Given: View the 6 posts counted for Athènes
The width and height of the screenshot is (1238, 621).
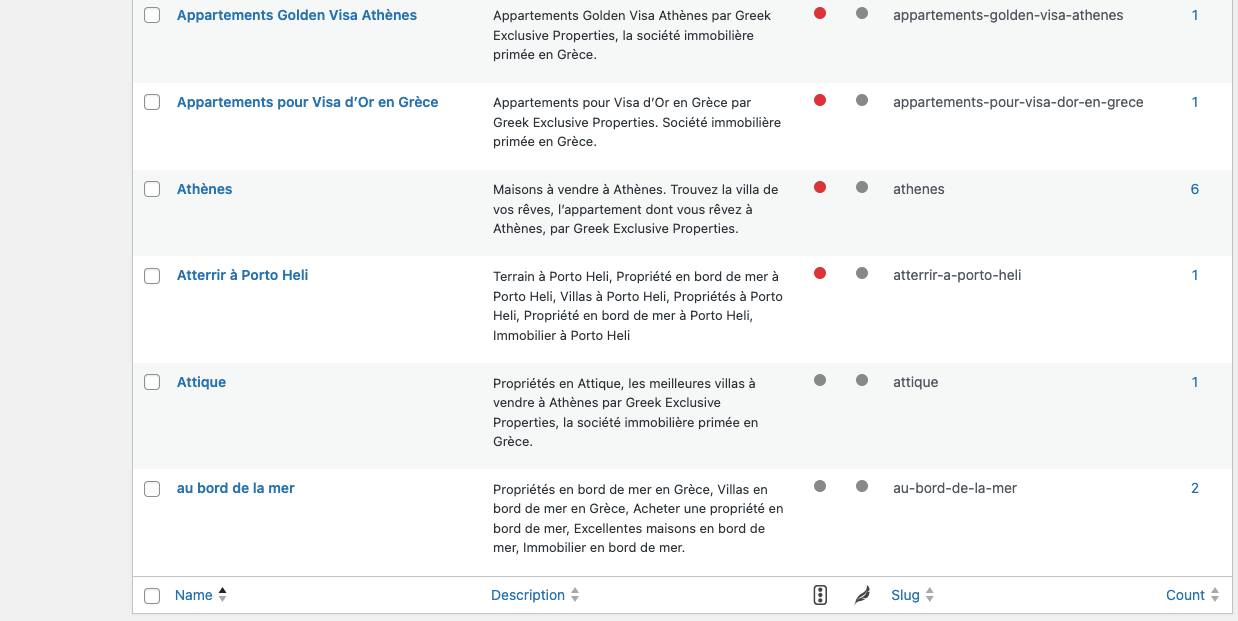Looking at the screenshot, I should coord(1194,189).
